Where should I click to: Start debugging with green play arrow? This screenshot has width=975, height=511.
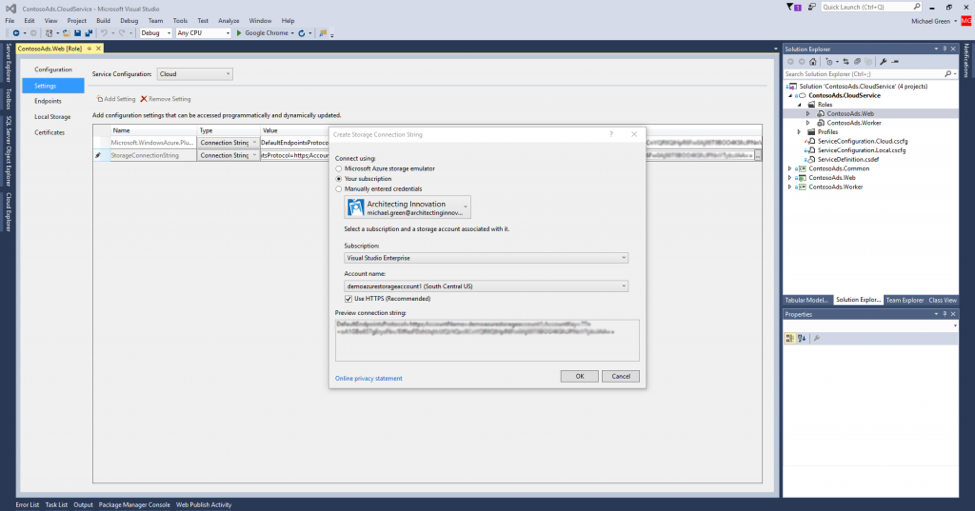point(239,33)
